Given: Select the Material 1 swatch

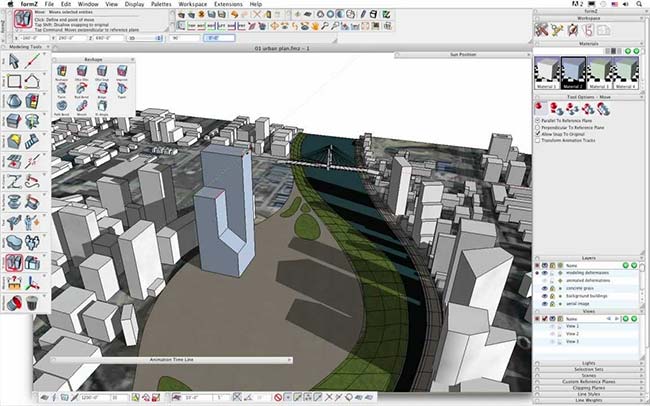Looking at the screenshot, I should pos(547,73).
